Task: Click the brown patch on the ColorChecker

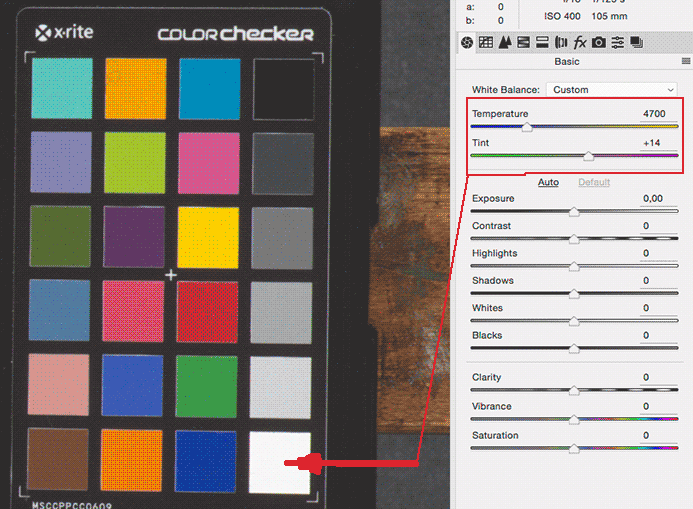Action: pos(58,459)
